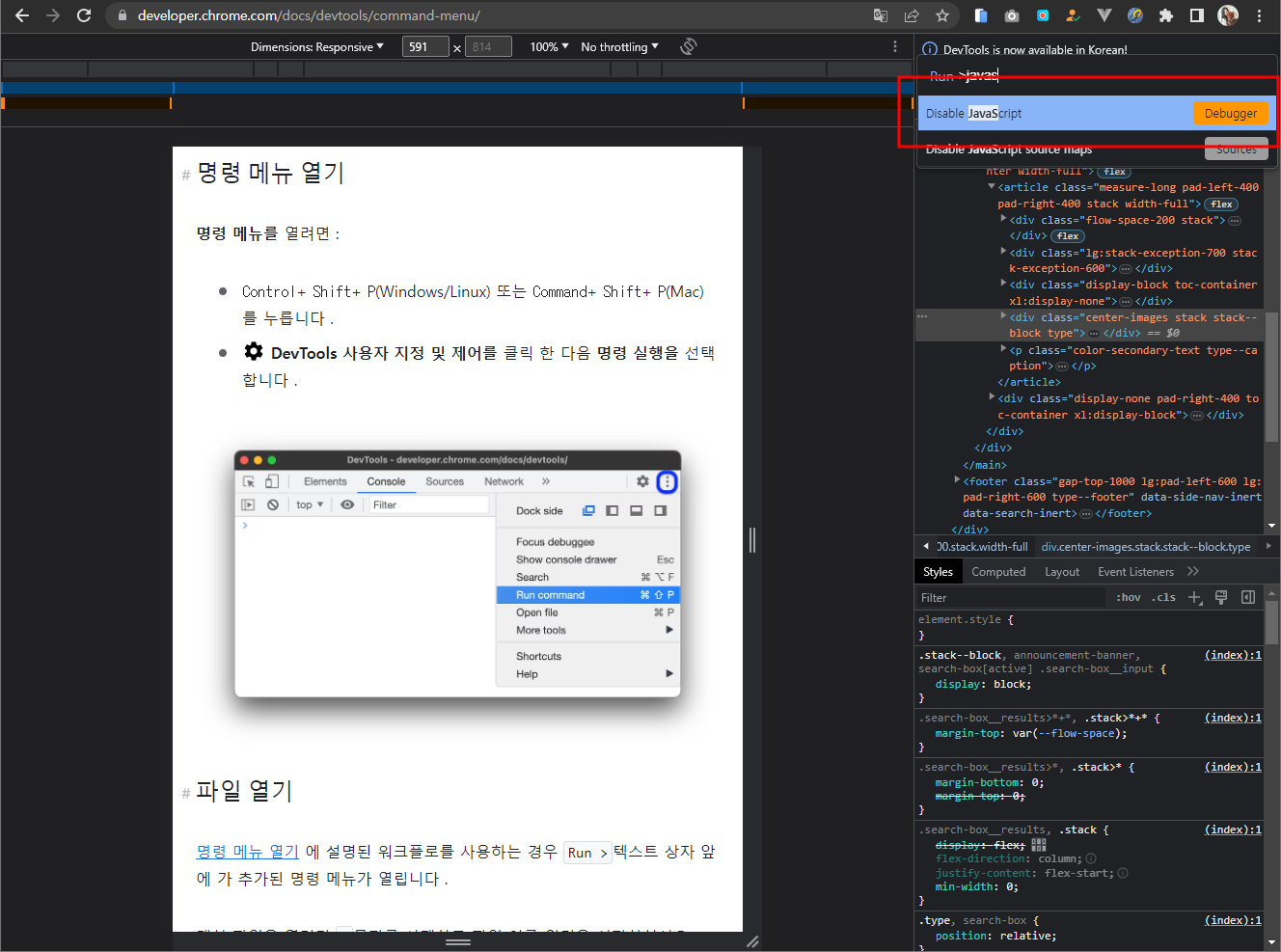1281x952 pixels.
Task: Click anchor # before '파일 열기' heading
Action: tap(185, 794)
